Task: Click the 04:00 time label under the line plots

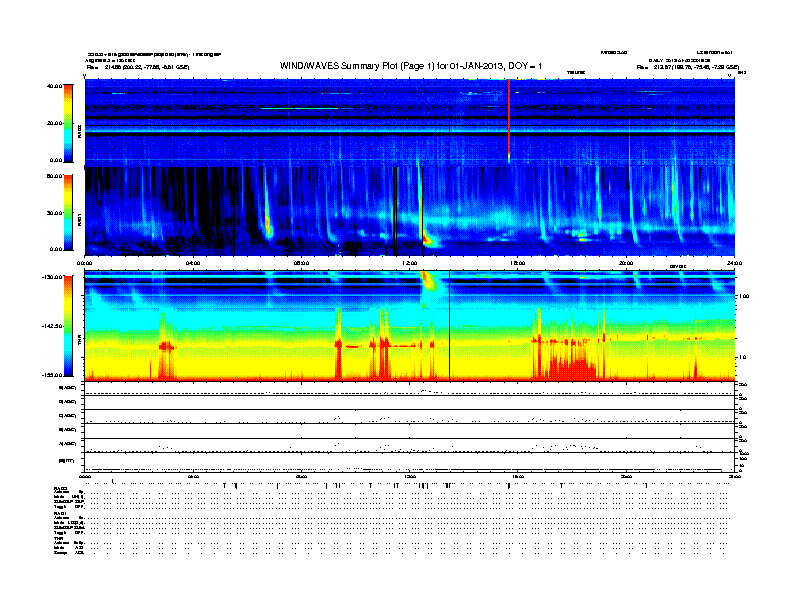Action: click(193, 476)
